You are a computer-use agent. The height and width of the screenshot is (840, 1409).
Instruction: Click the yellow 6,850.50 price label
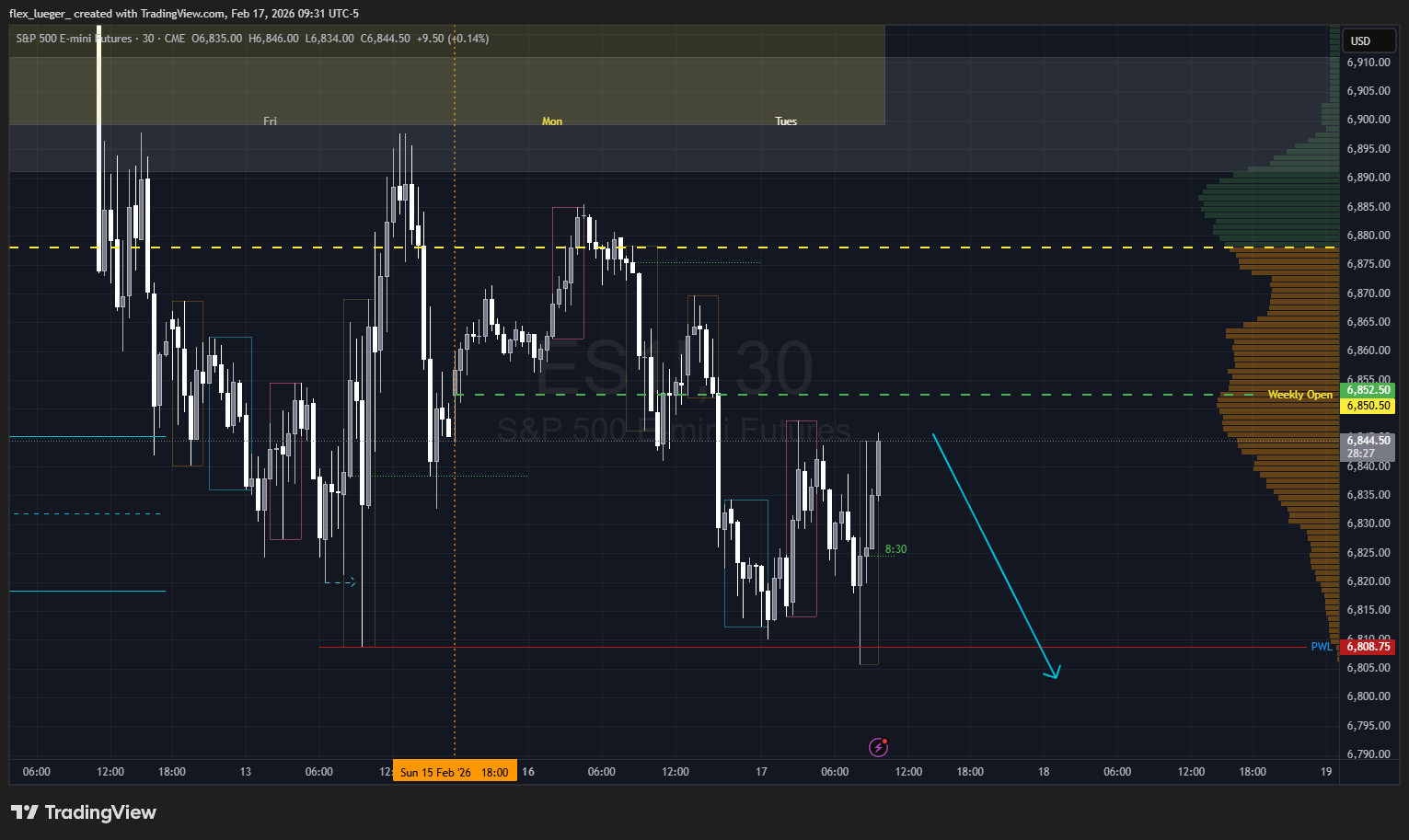(1368, 406)
